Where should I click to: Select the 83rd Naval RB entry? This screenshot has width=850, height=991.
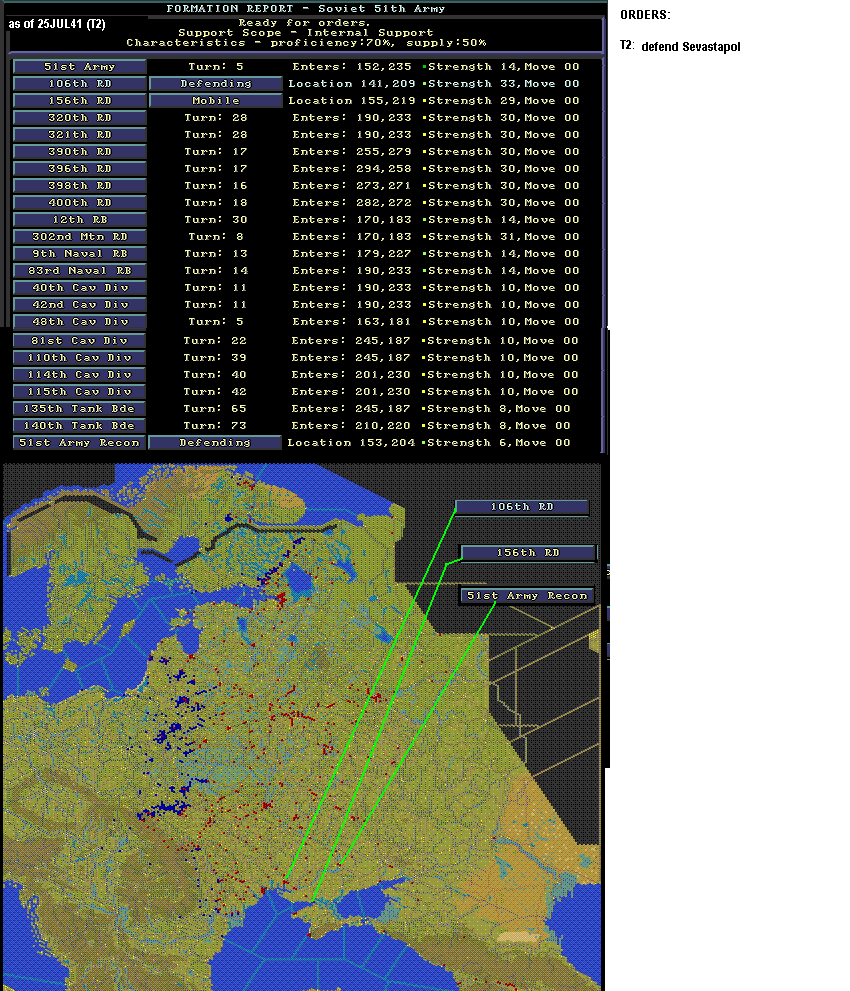point(80,271)
